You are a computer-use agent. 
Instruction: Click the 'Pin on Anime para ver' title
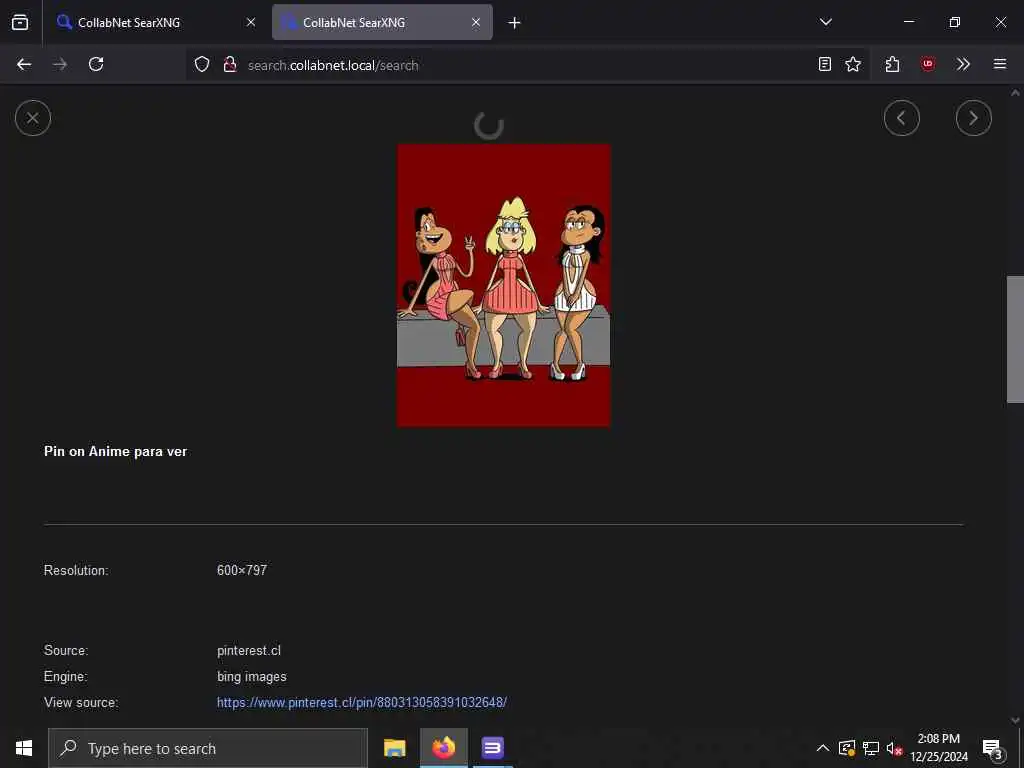click(x=116, y=451)
